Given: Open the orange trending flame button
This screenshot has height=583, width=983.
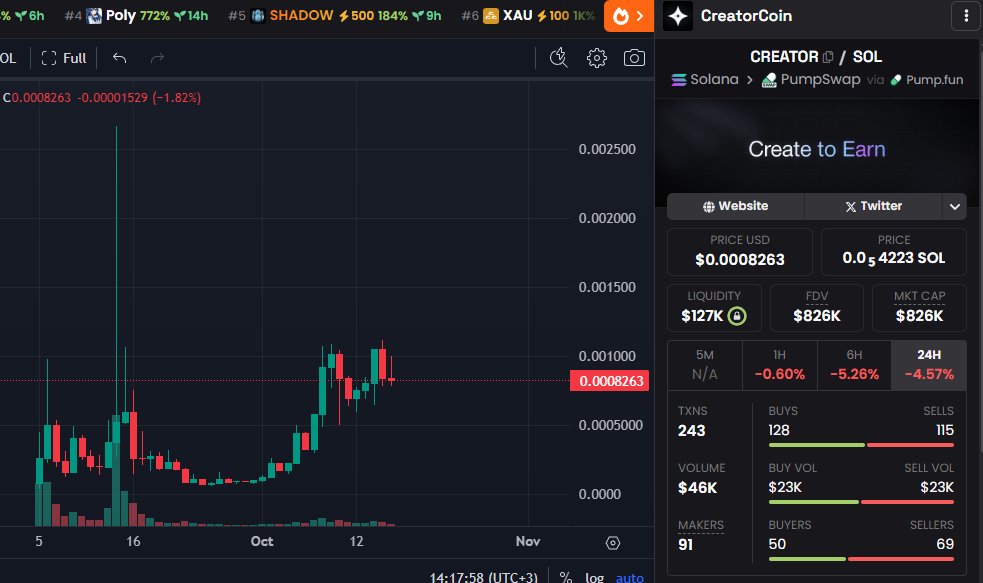Looking at the screenshot, I should point(628,16).
